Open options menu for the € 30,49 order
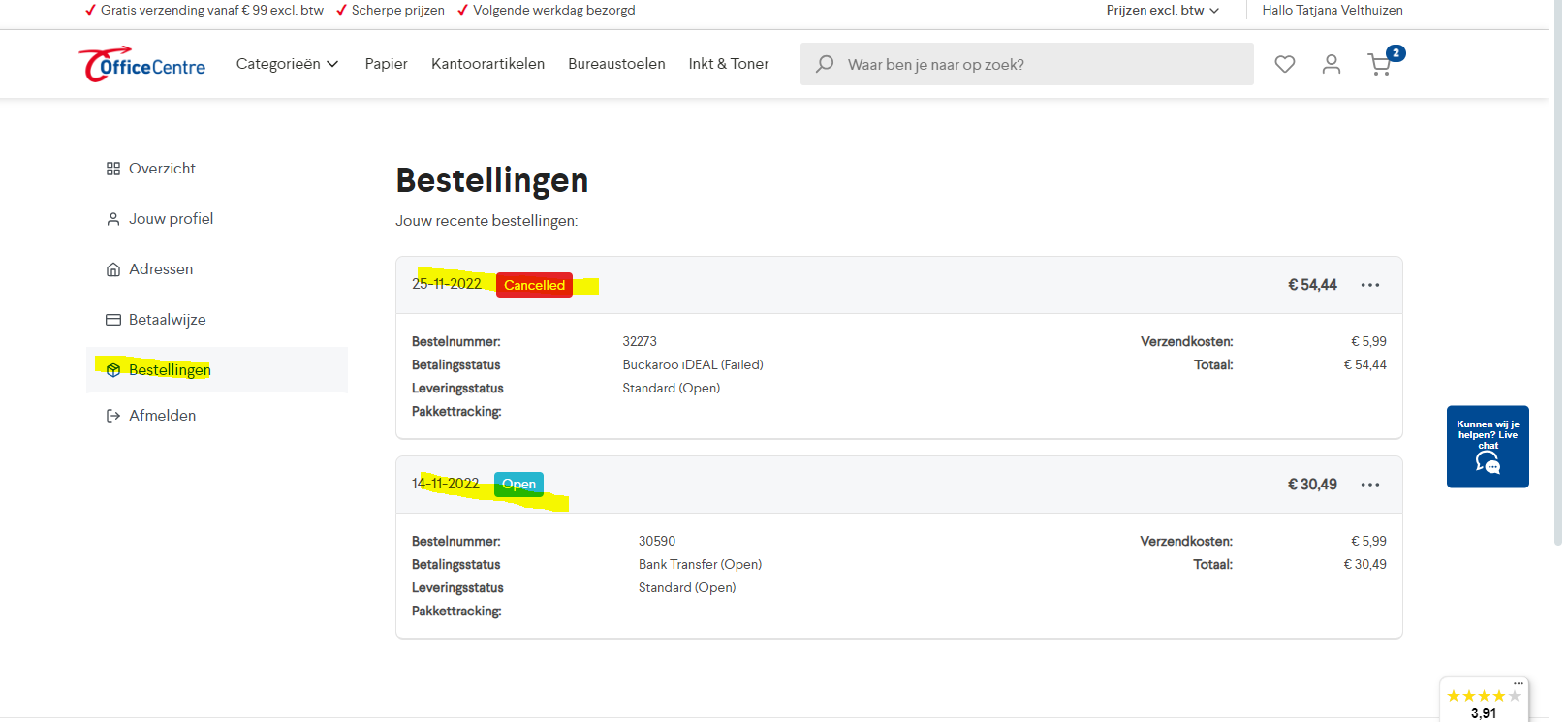The height and width of the screenshot is (722, 1568). [1370, 485]
